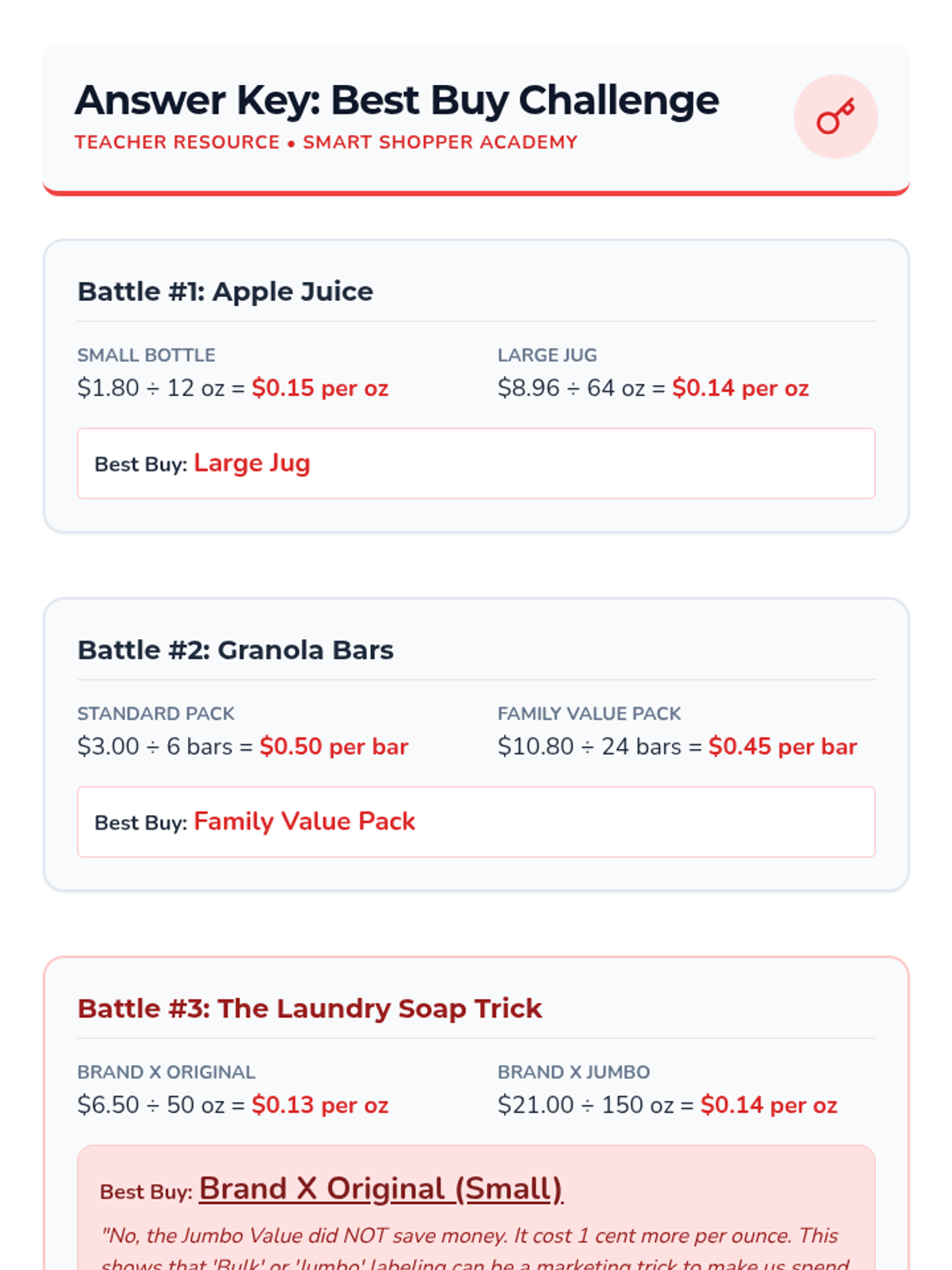Click the "Answer Key: Best Buy Challenge" title
952x1270 pixels.
[x=397, y=101]
